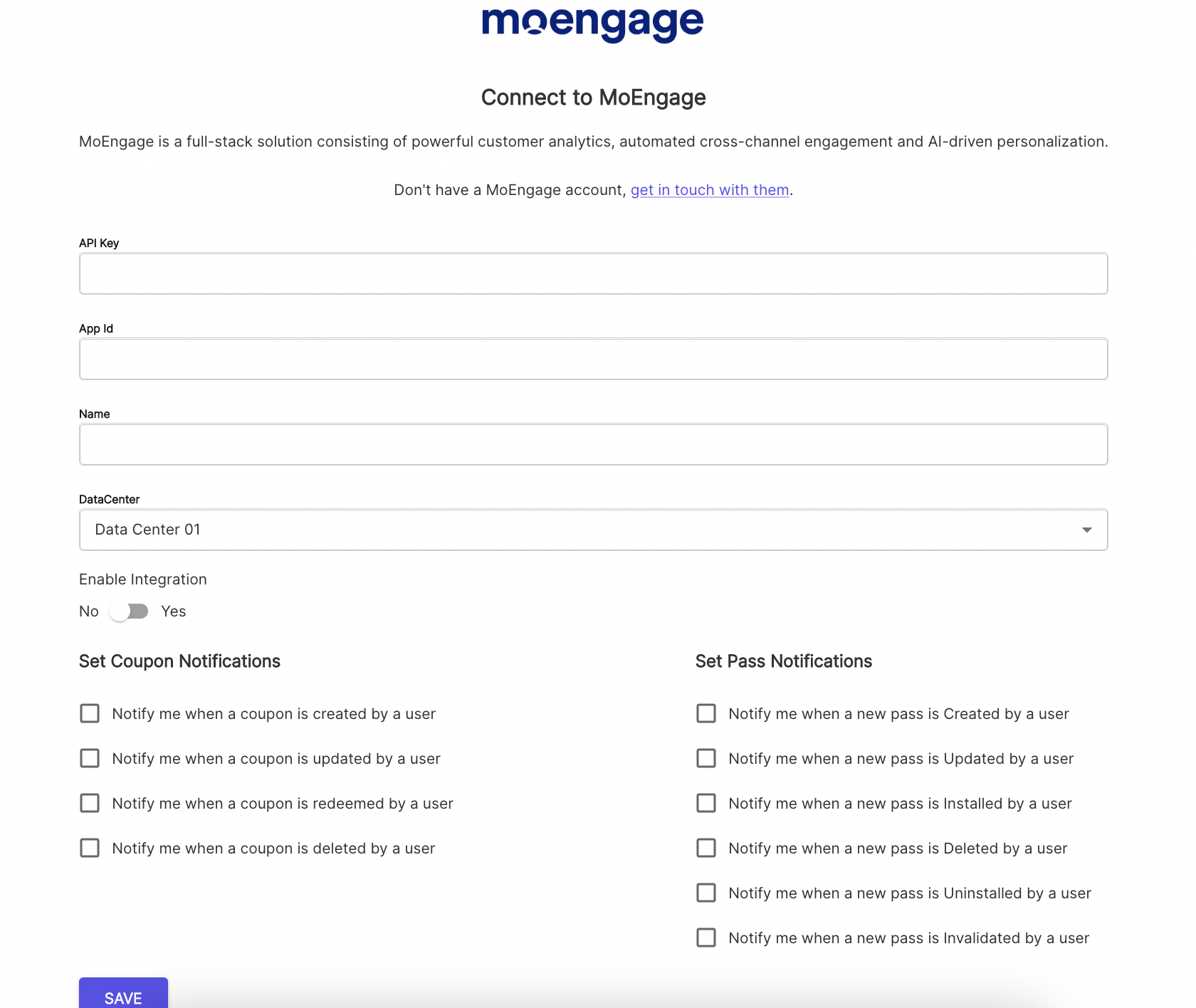Toggle the Enable Integration switch
Image resolution: width=1196 pixels, height=1008 pixels.
click(129, 611)
